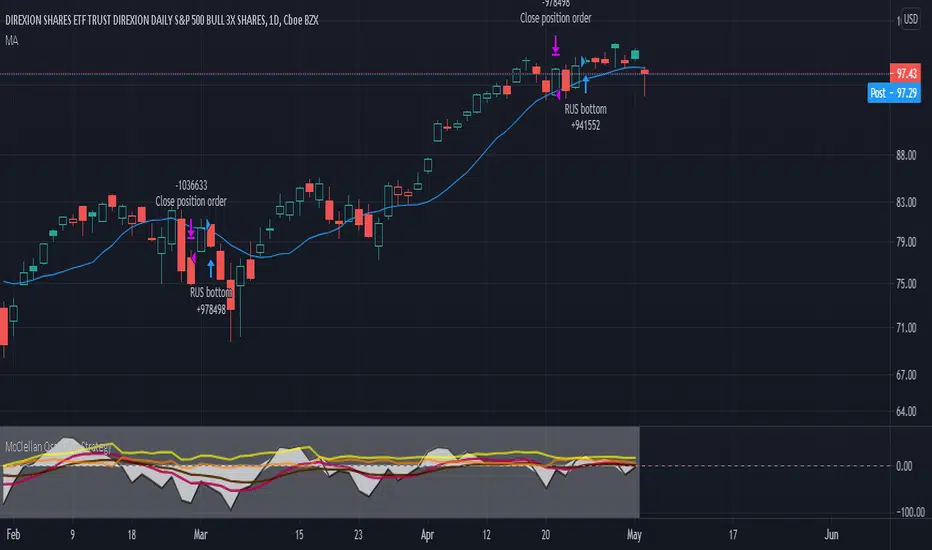Click the blue up arrow above RUS bottom +978498
932x550 pixels.
pos(210,268)
